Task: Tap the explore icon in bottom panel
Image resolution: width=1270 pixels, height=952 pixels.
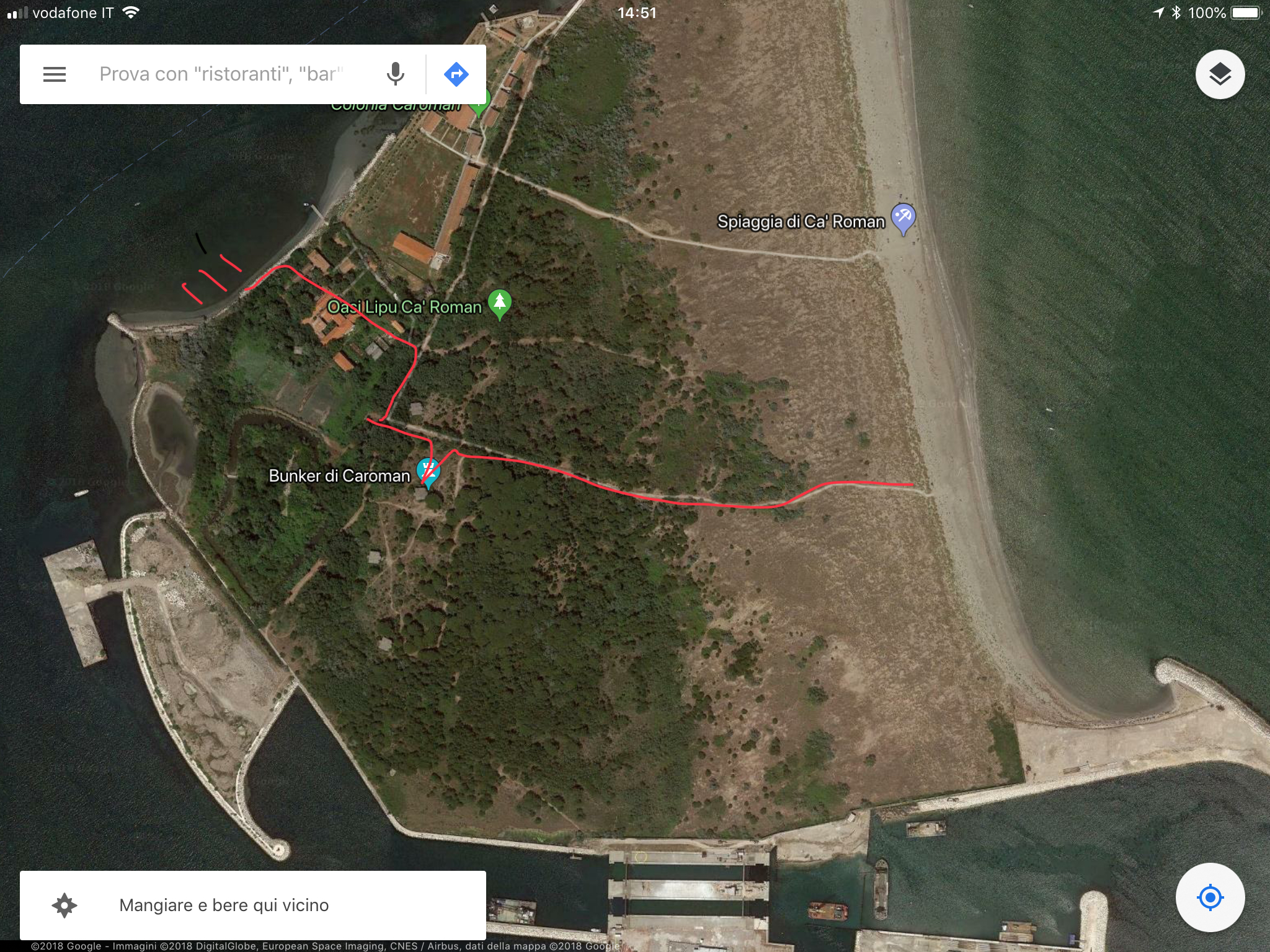Action: point(64,906)
